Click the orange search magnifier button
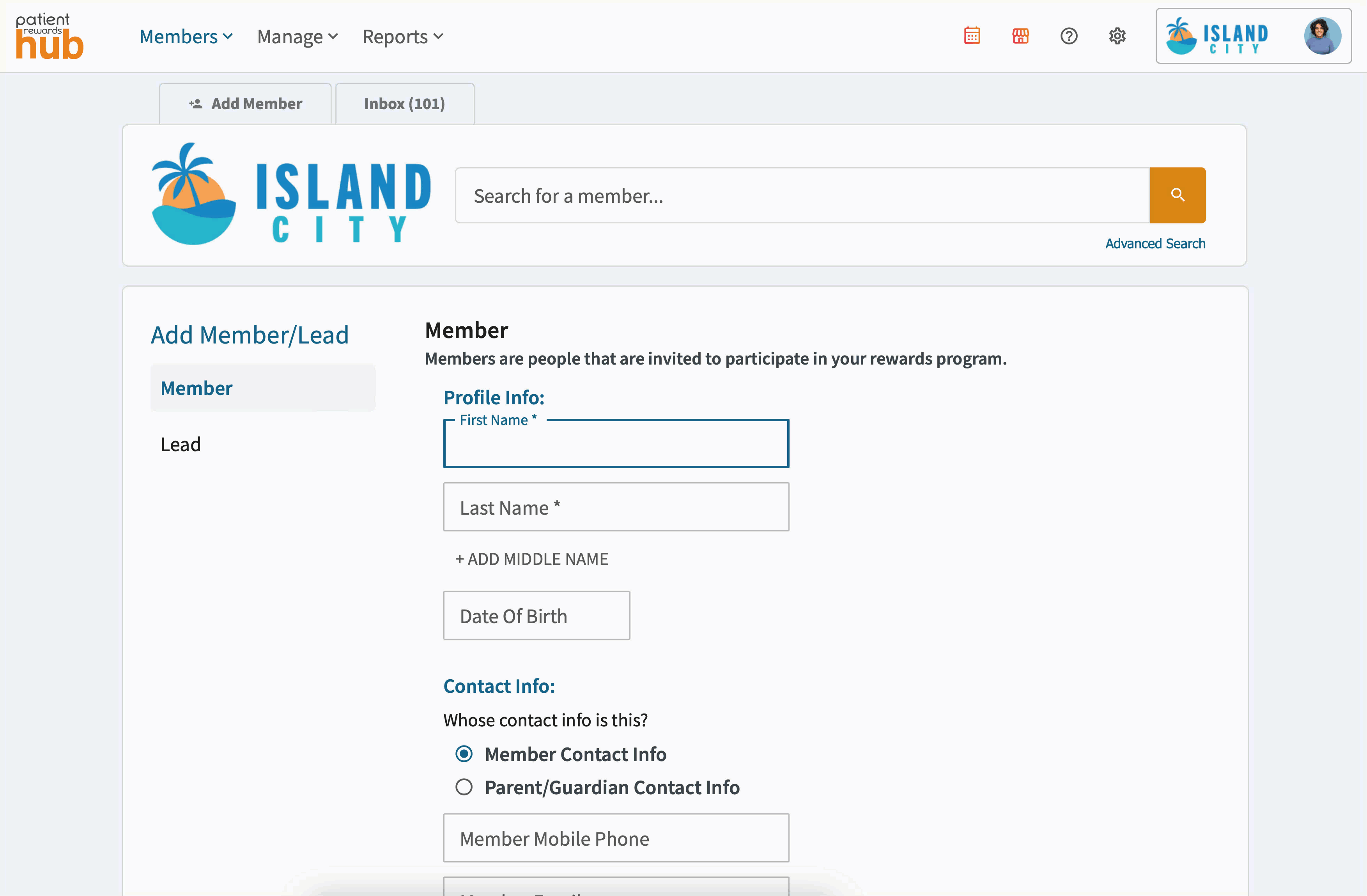 click(1177, 195)
